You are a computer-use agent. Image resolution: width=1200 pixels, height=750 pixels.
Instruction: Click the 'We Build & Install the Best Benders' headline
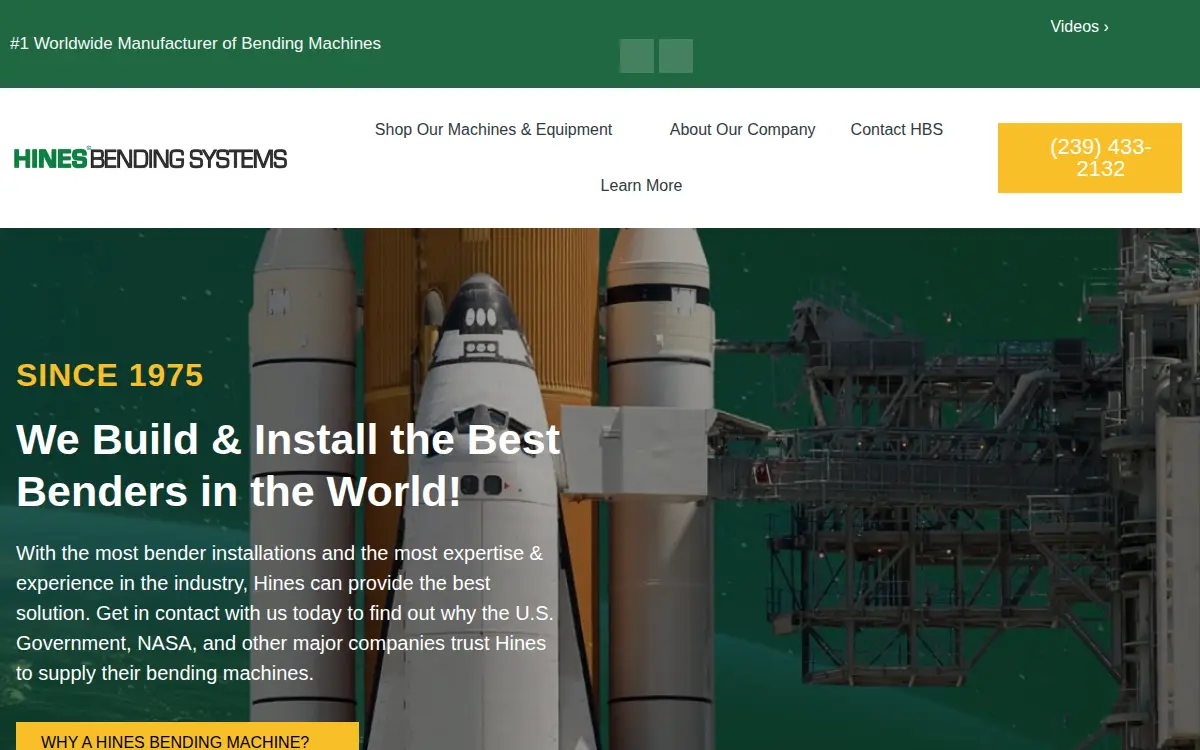[x=288, y=466]
